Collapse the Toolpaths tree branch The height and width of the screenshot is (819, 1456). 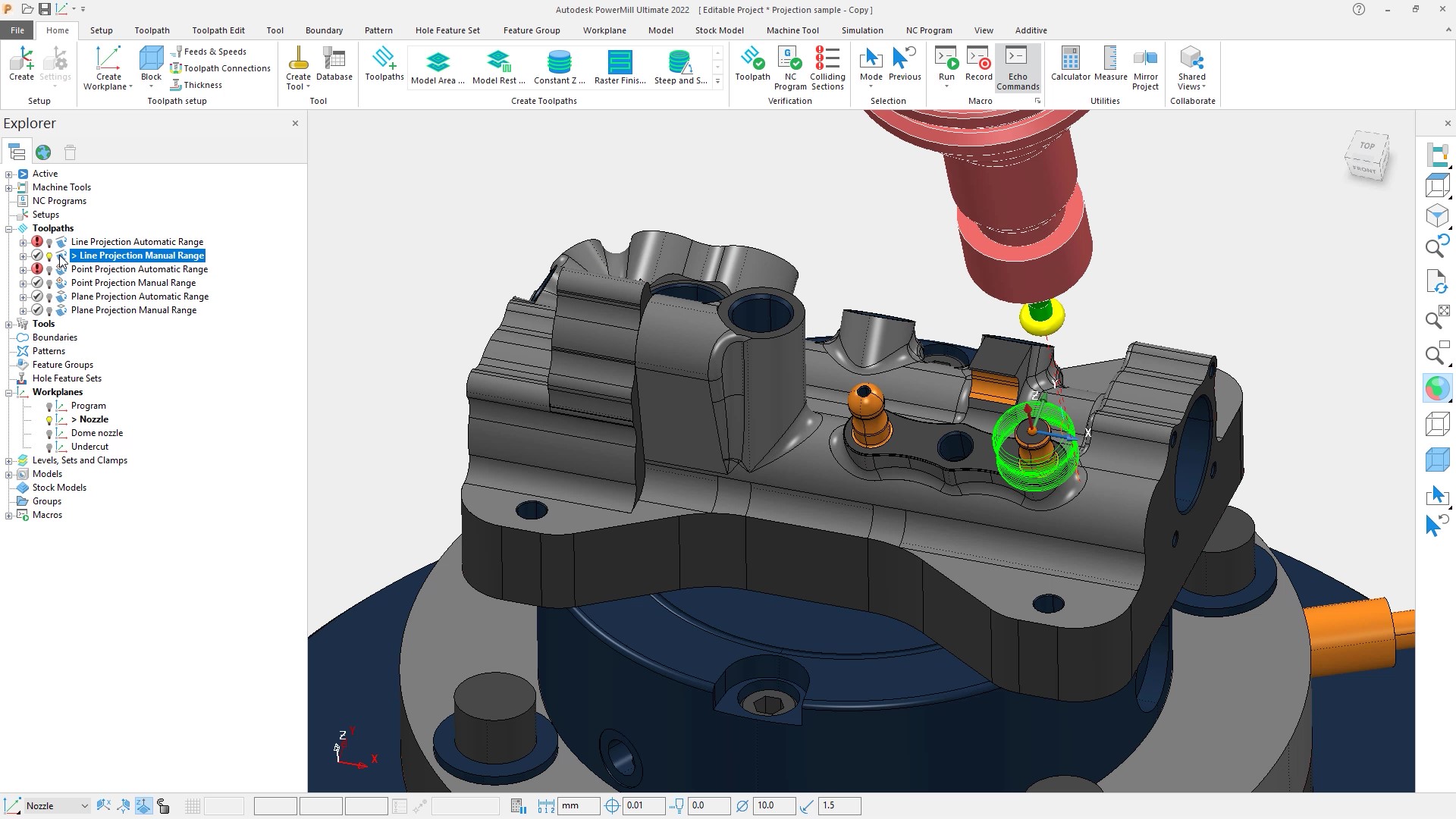click(x=9, y=228)
